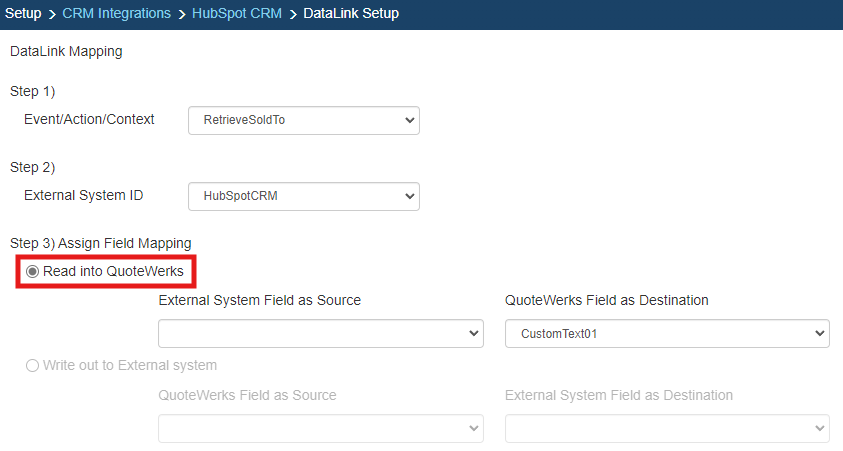Open the empty External System Field as Source dropdown
The height and width of the screenshot is (451, 843).
click(x=320, y=334)
